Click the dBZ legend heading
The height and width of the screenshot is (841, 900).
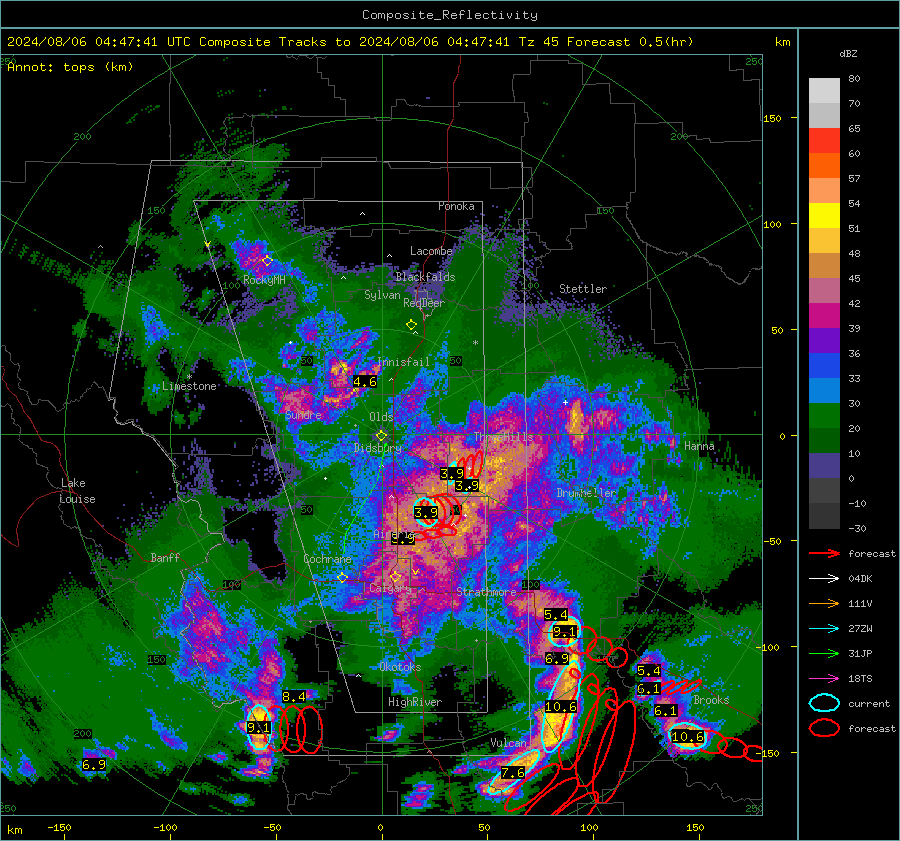coord(848,53)
